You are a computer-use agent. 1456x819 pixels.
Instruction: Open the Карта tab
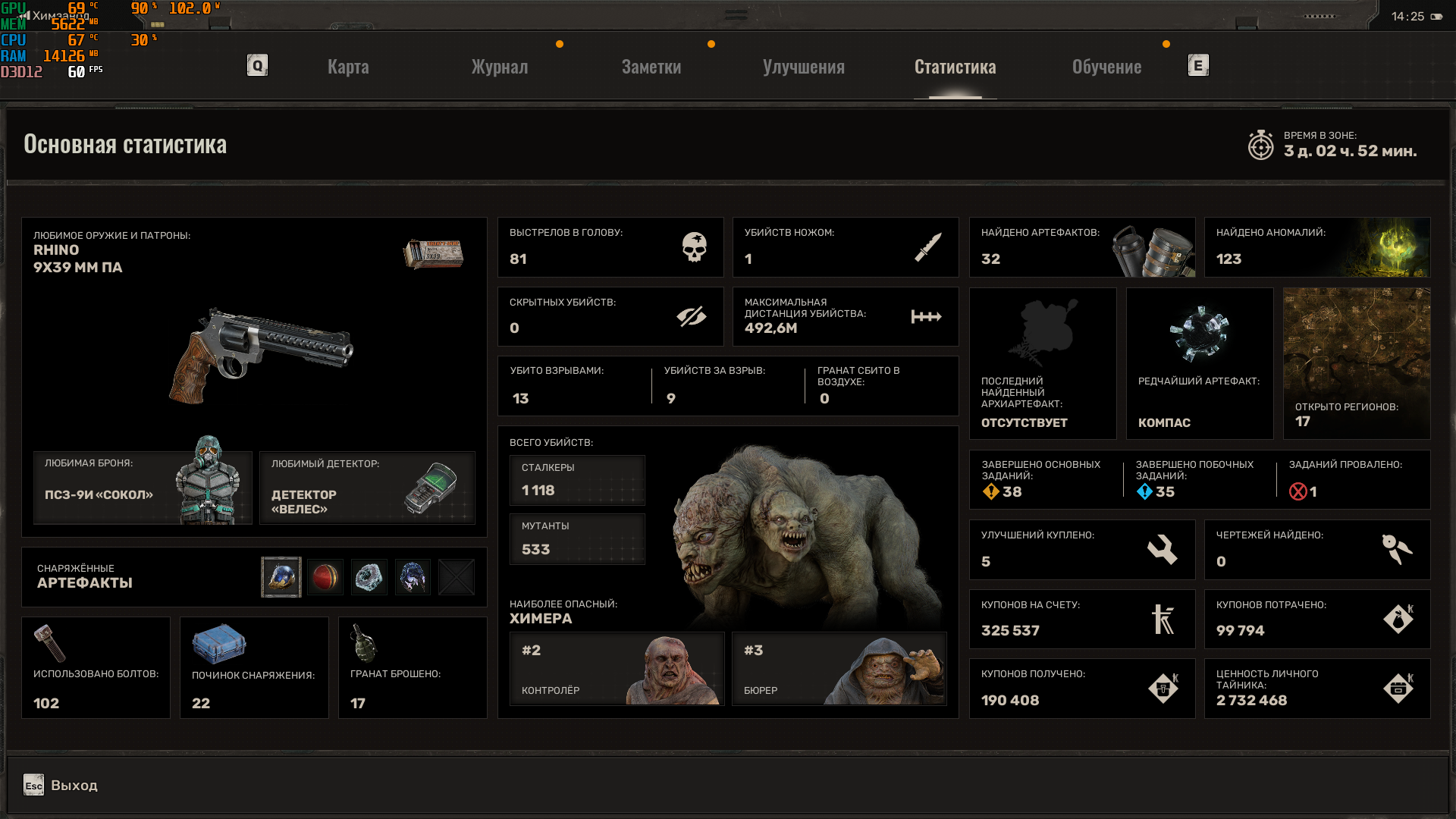point(348,67)
